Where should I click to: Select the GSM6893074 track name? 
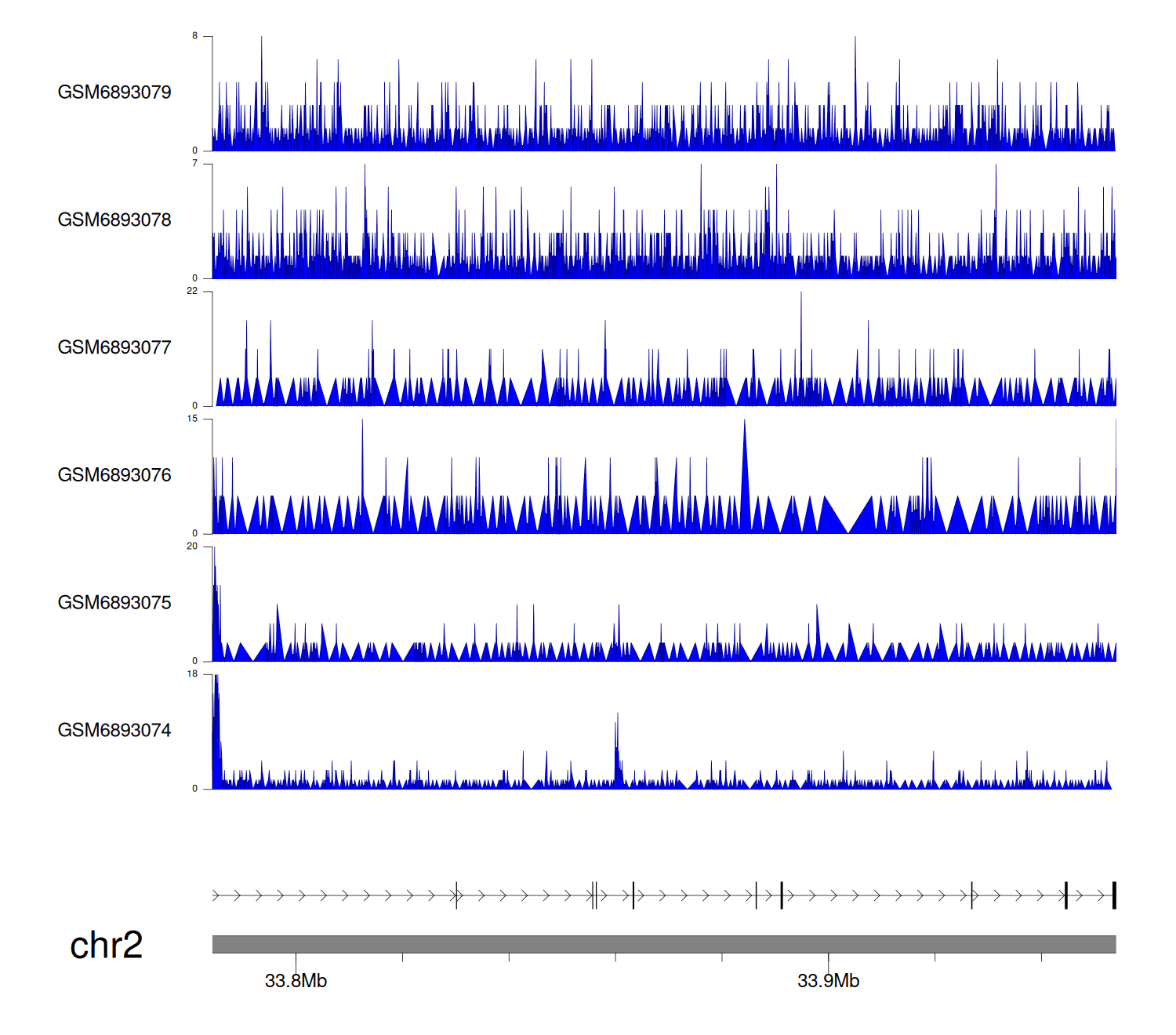tap(114, 731)
